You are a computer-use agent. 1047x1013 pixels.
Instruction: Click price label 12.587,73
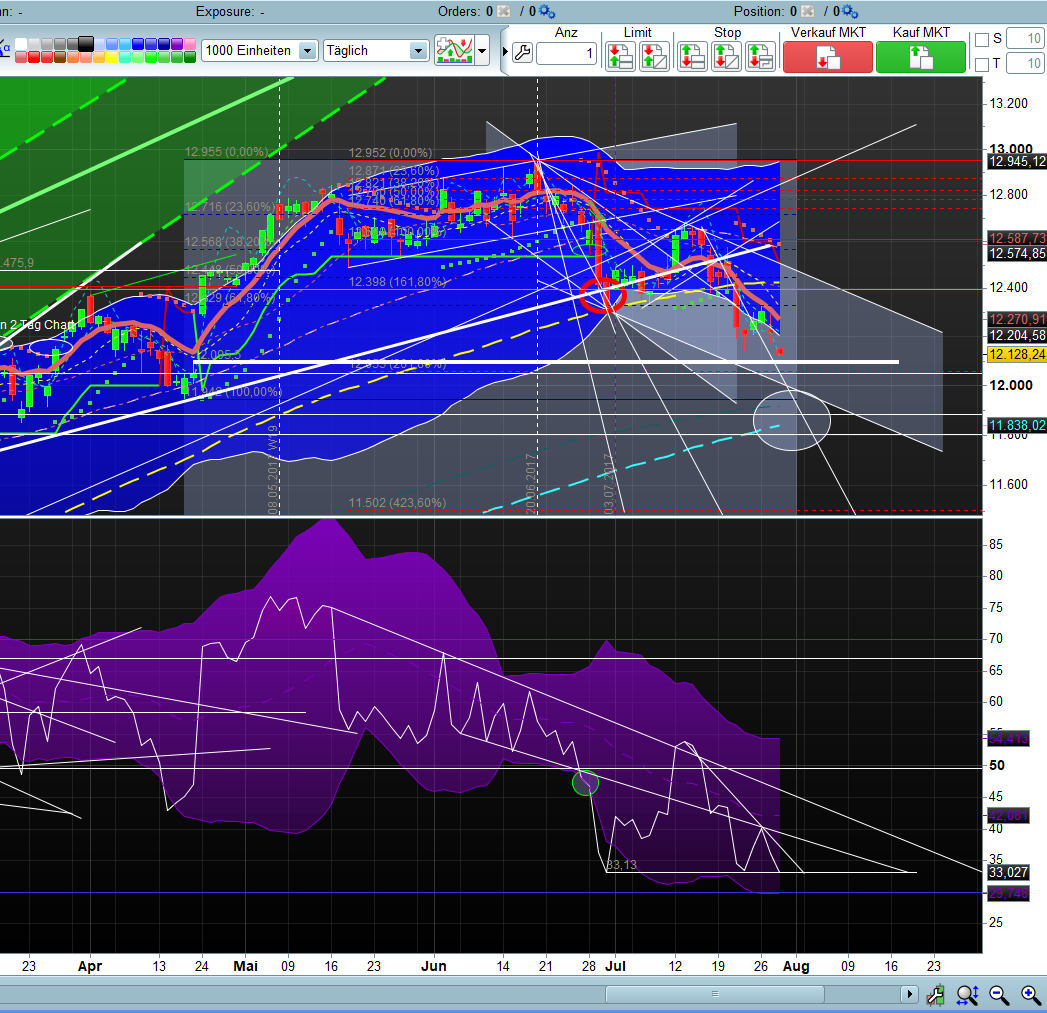pos(1017,238)
